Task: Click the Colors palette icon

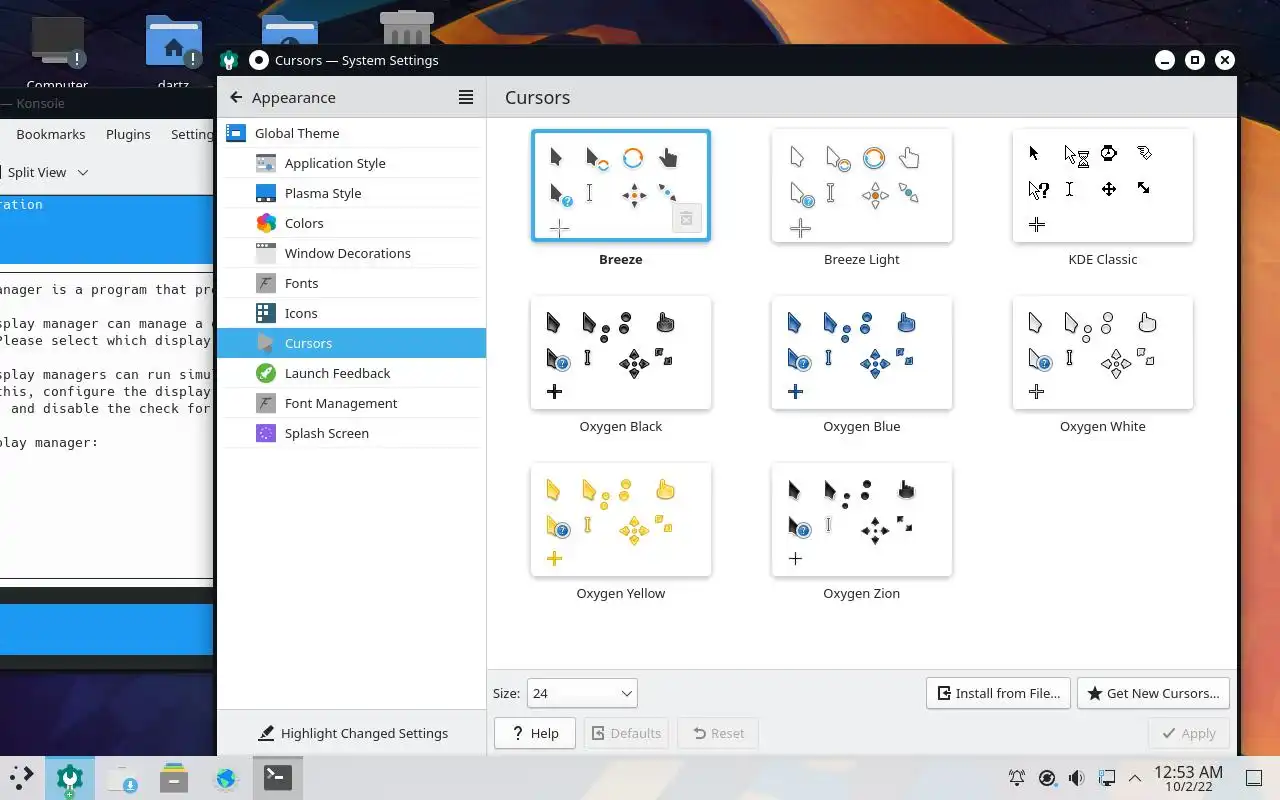Action: point(265,223)
